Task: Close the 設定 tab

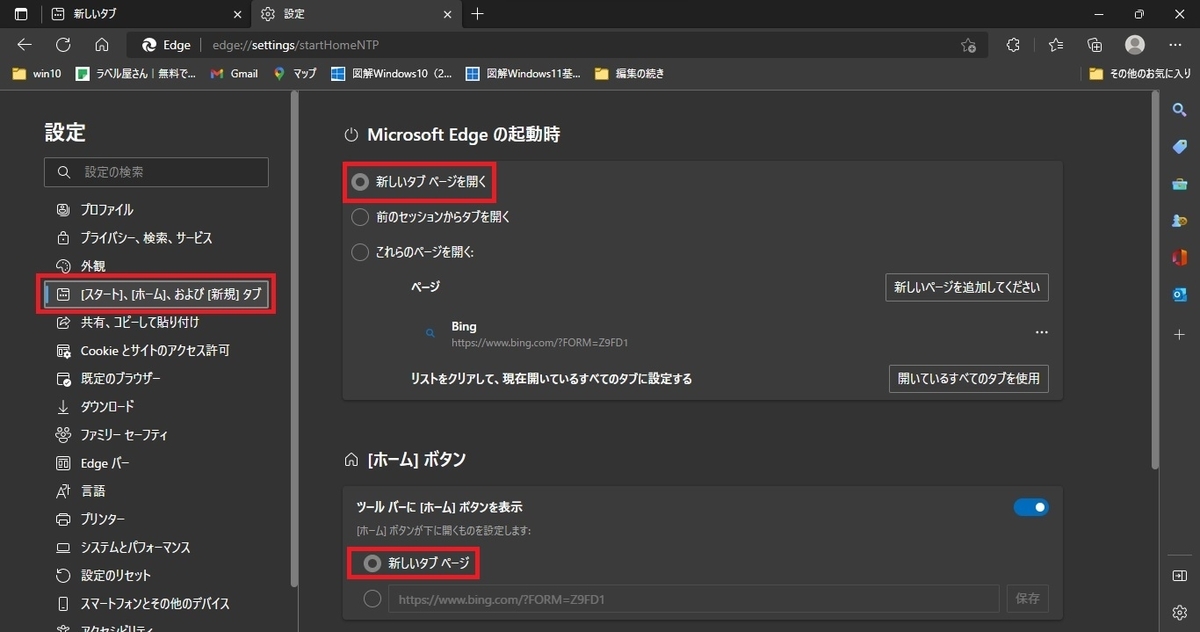Action: 447,14
